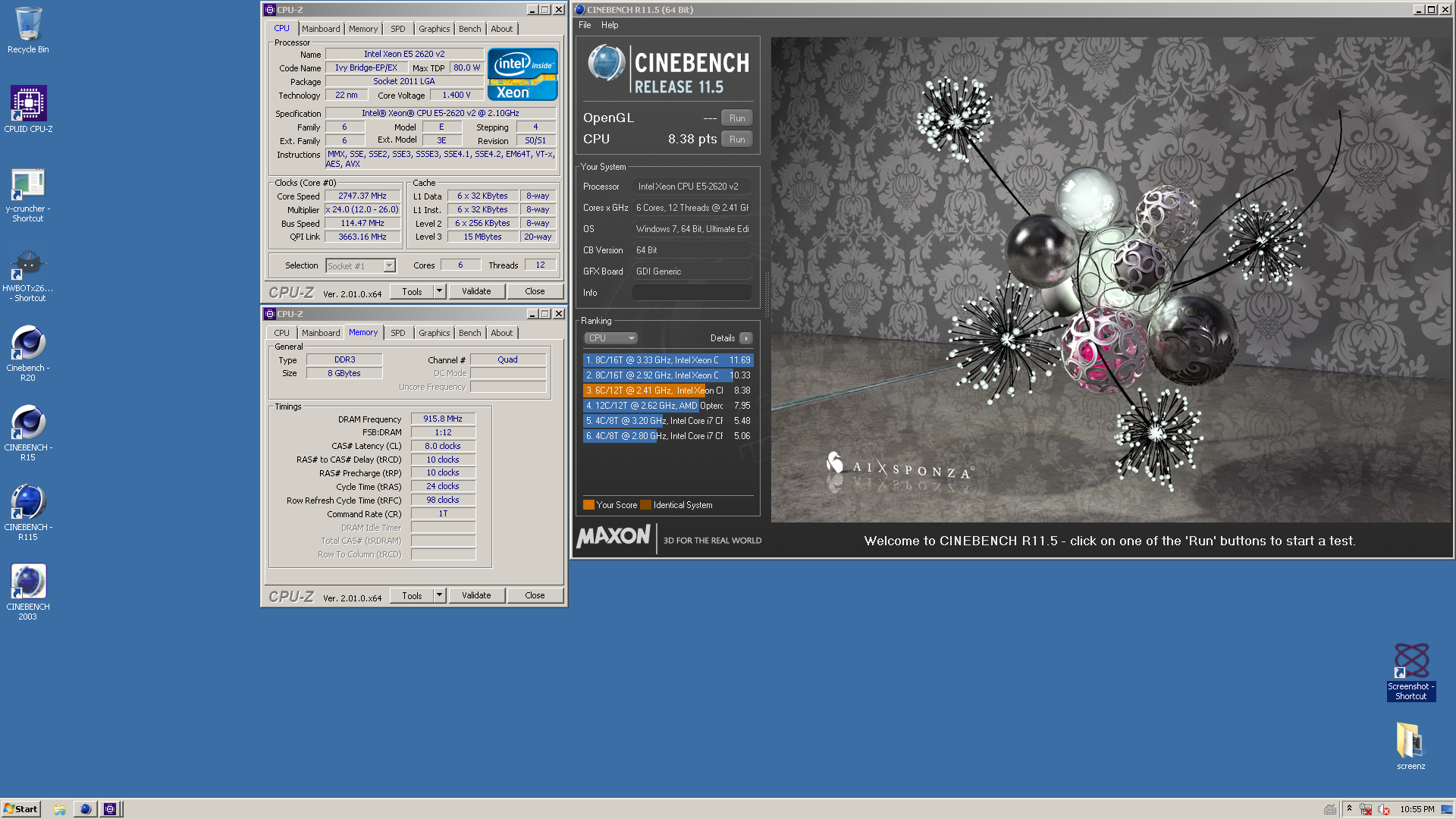Image resolution: width=1456 pixels, height=819 pixels.
Task: Select highlighted ranking row 6C/12T @ 2.41 GHz
Action: [x=668, y=391]
